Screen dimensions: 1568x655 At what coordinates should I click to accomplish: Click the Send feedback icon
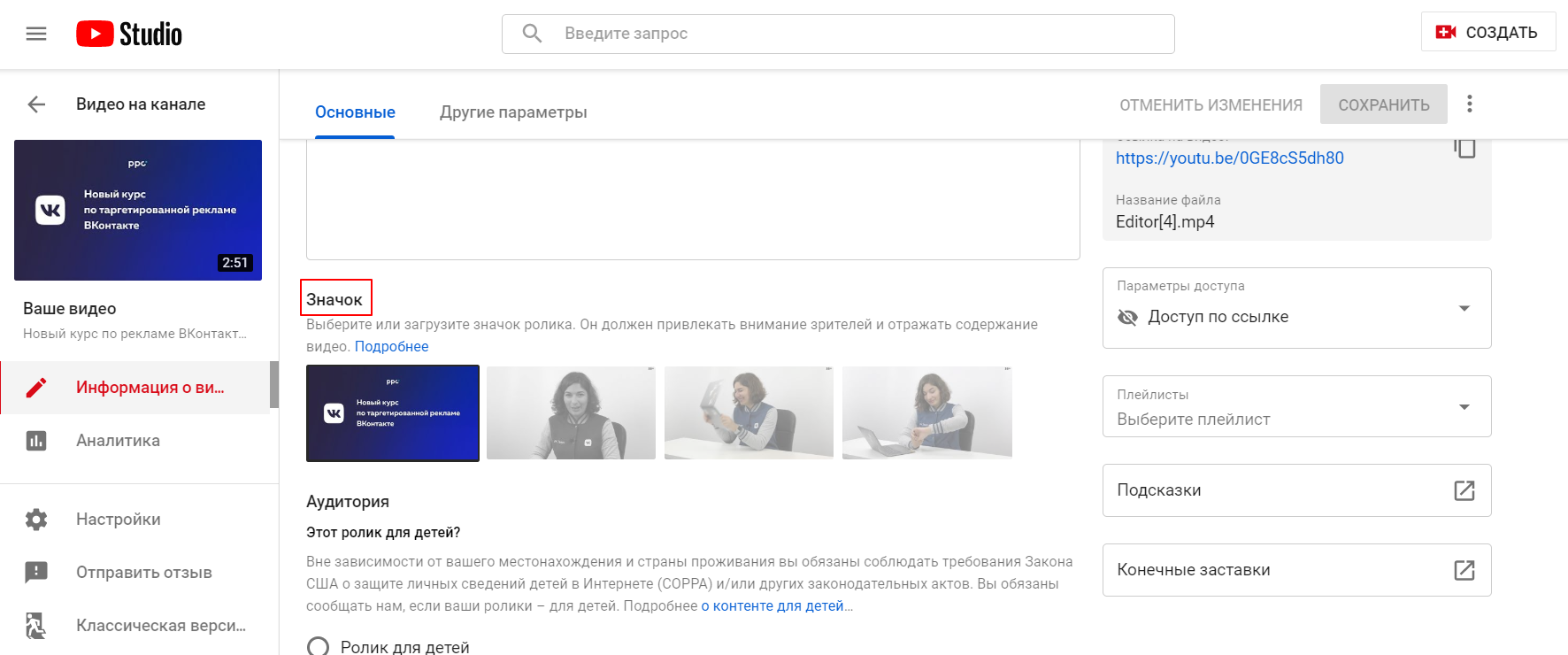tap(36, 573)
